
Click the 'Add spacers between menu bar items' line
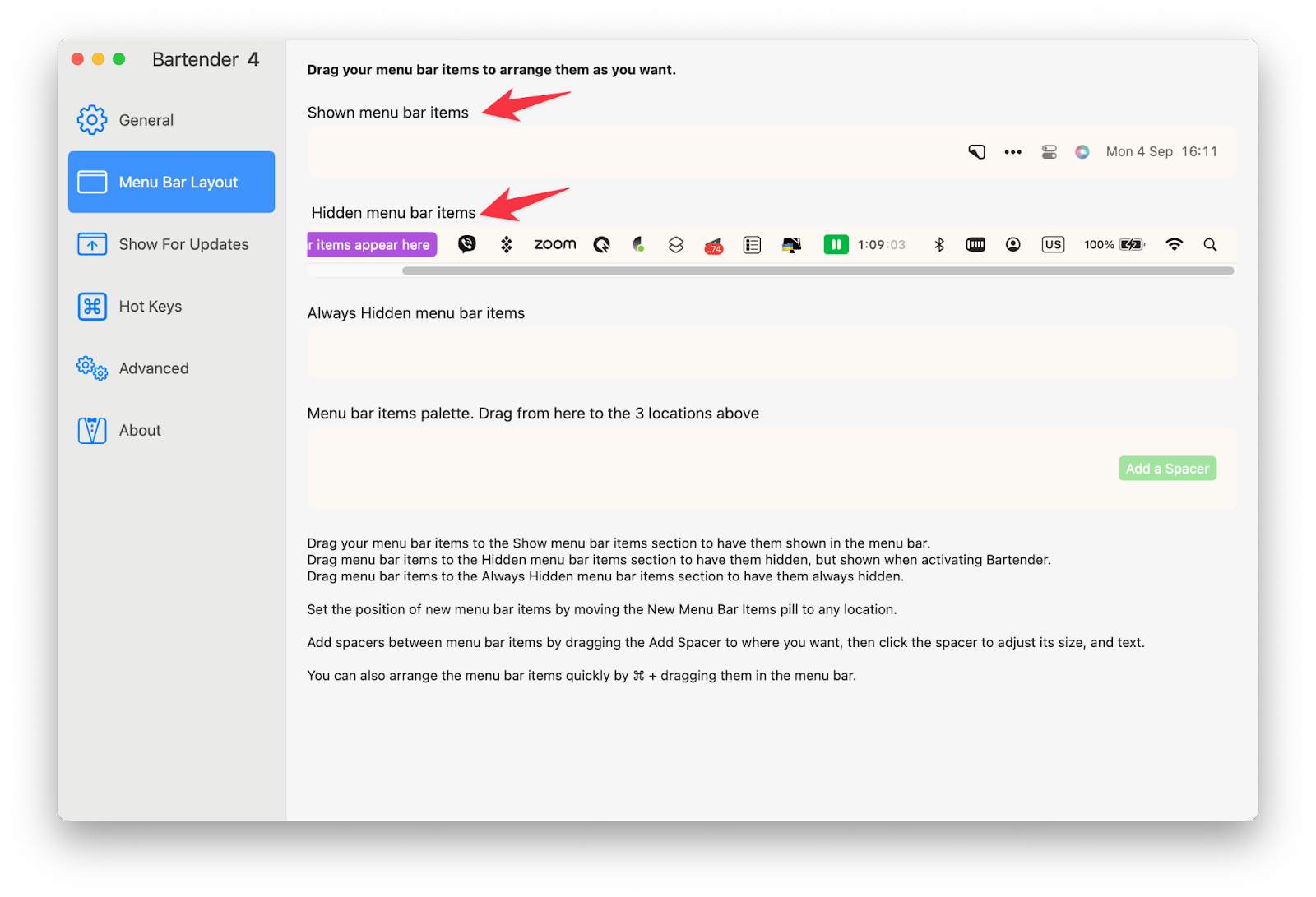pos(725,642)
